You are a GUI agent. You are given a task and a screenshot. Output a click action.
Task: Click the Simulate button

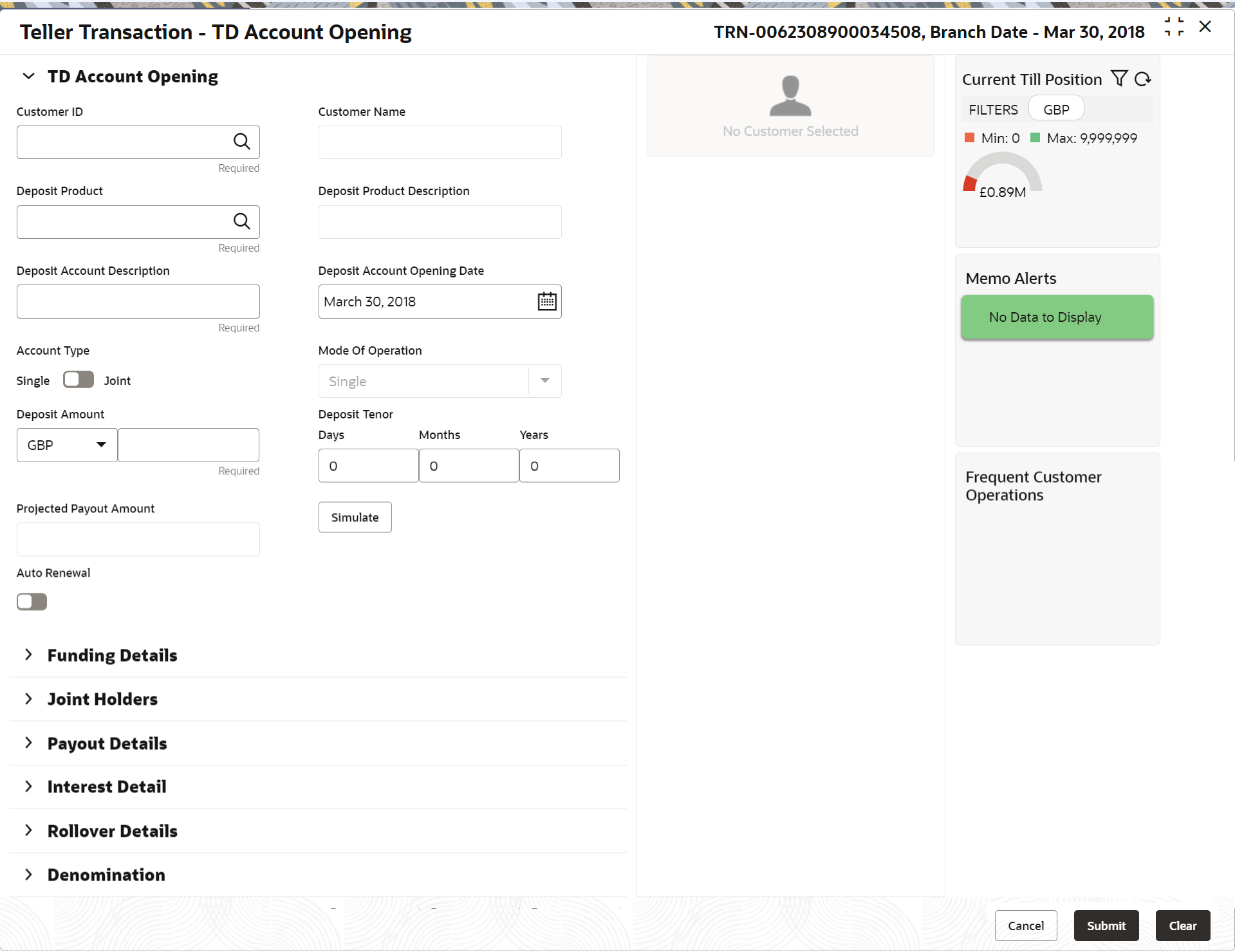(x=355, y=518)
